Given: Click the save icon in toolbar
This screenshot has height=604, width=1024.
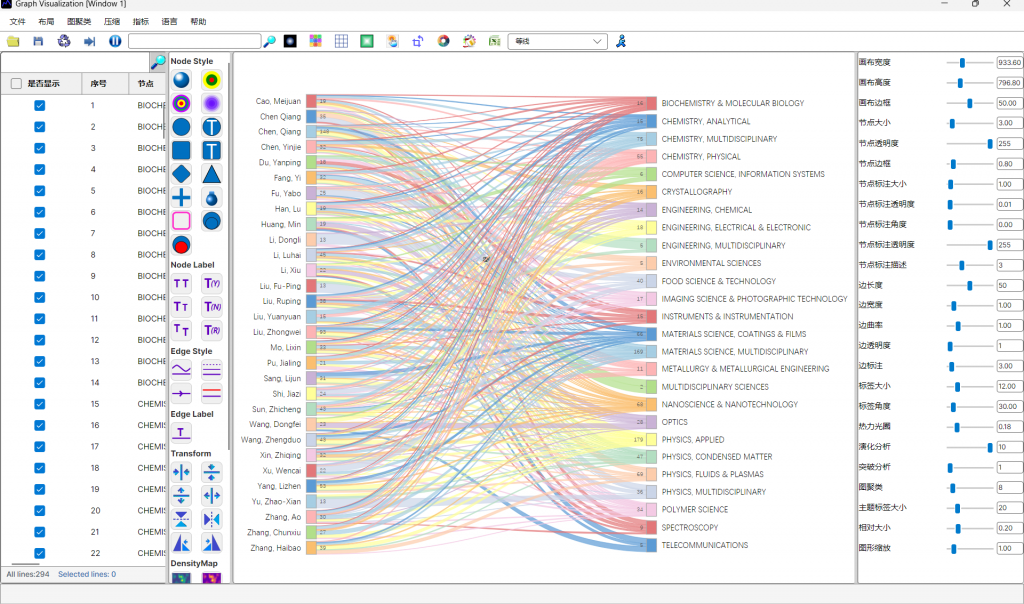Looking at the screenshot, I should (x=38, y=41).
